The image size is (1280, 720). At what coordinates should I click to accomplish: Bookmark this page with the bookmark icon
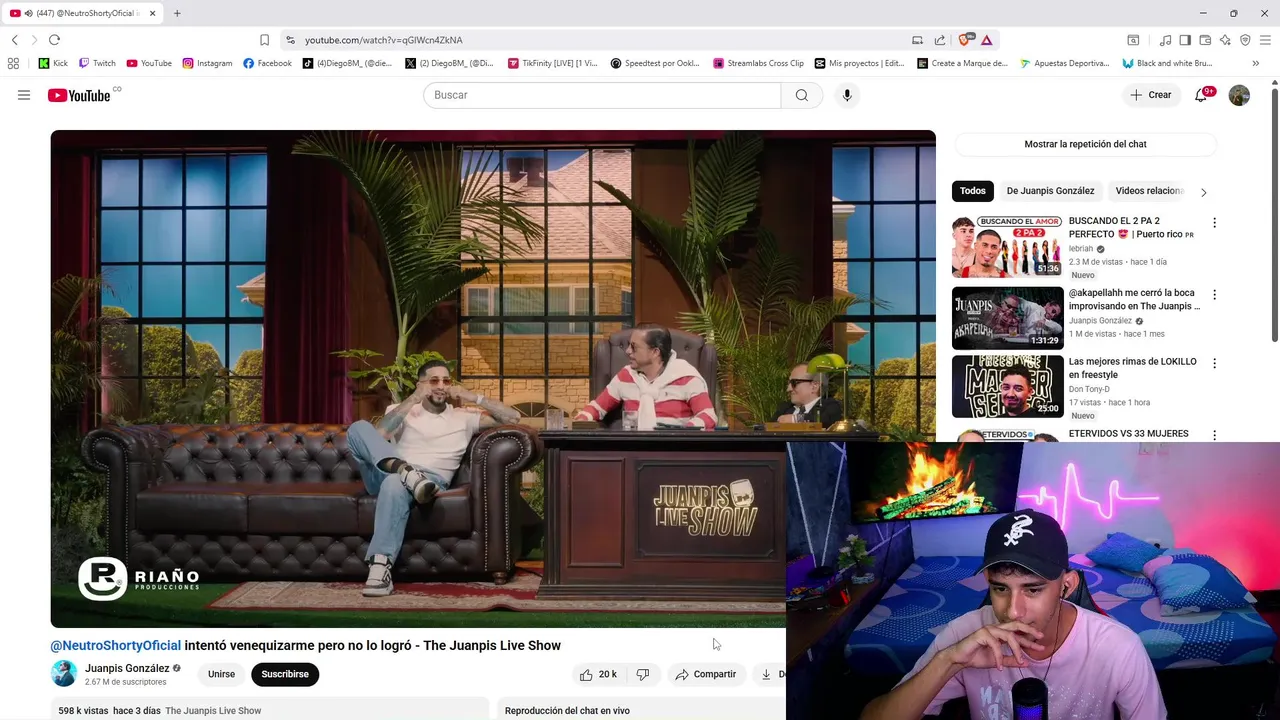[264, 40]
